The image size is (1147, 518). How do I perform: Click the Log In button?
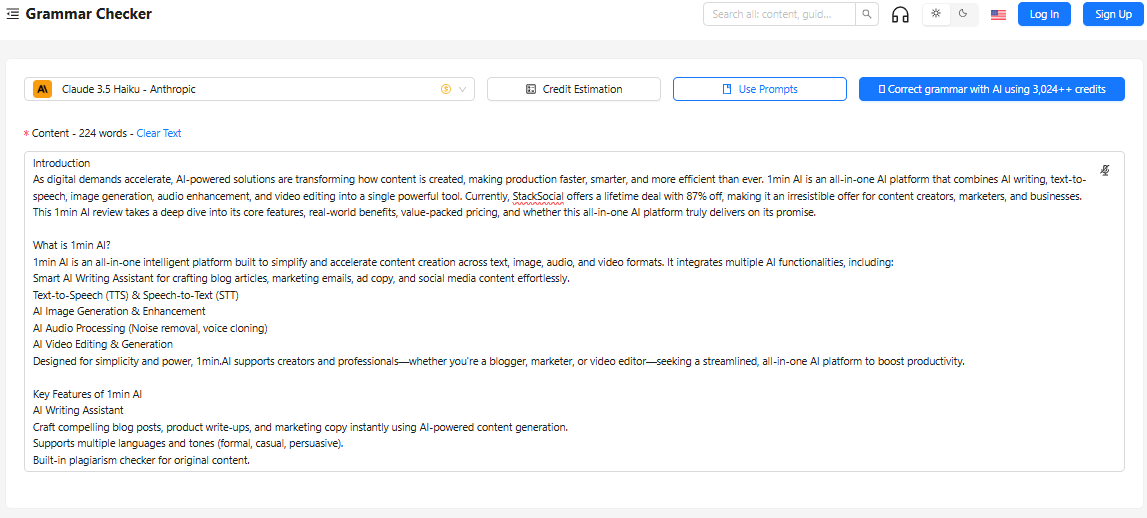1044,14
